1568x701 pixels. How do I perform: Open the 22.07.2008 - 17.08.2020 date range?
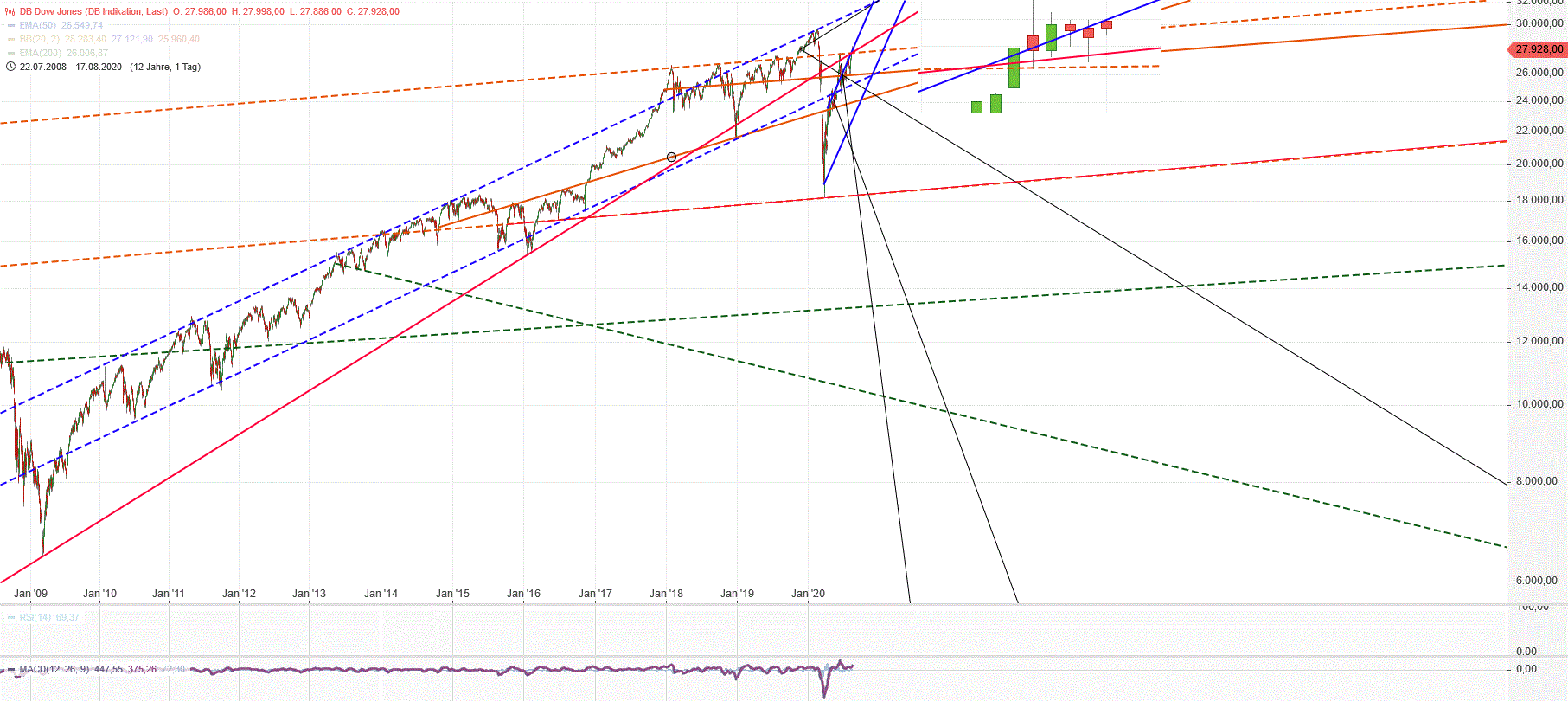[x=71, y=67]
